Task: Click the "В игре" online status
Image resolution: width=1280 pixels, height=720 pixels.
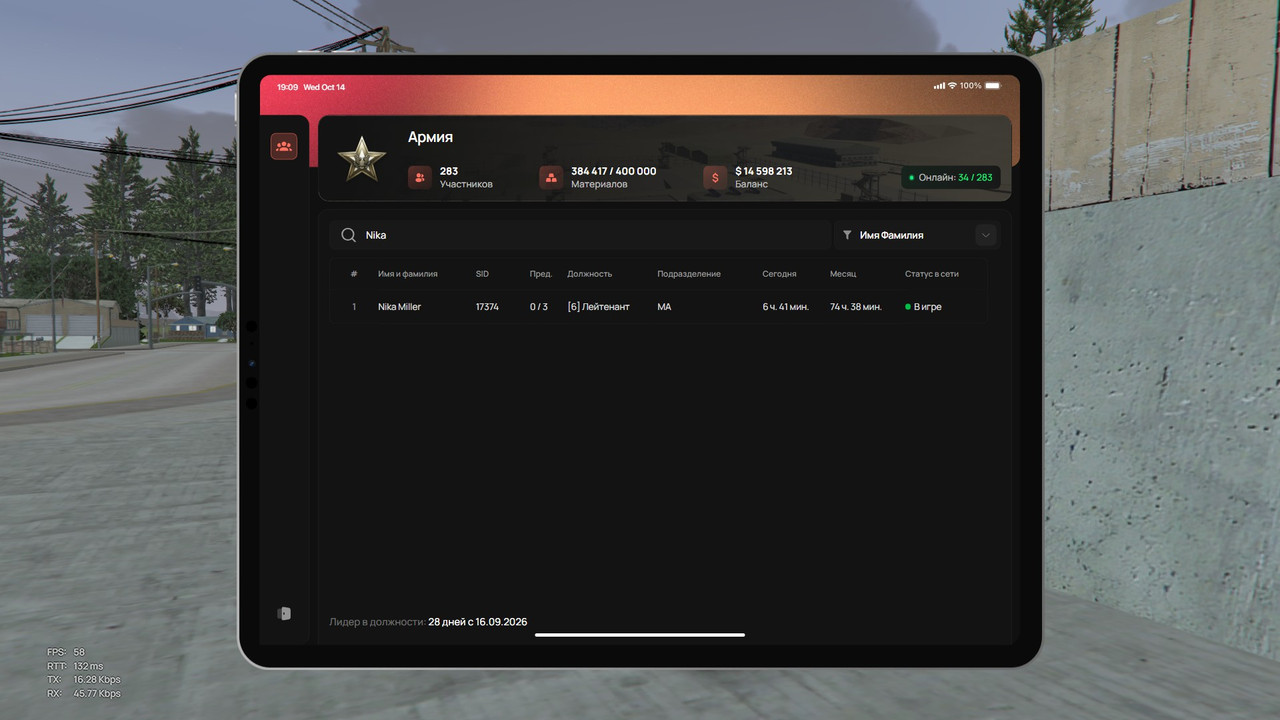Action: coord(924,307)
